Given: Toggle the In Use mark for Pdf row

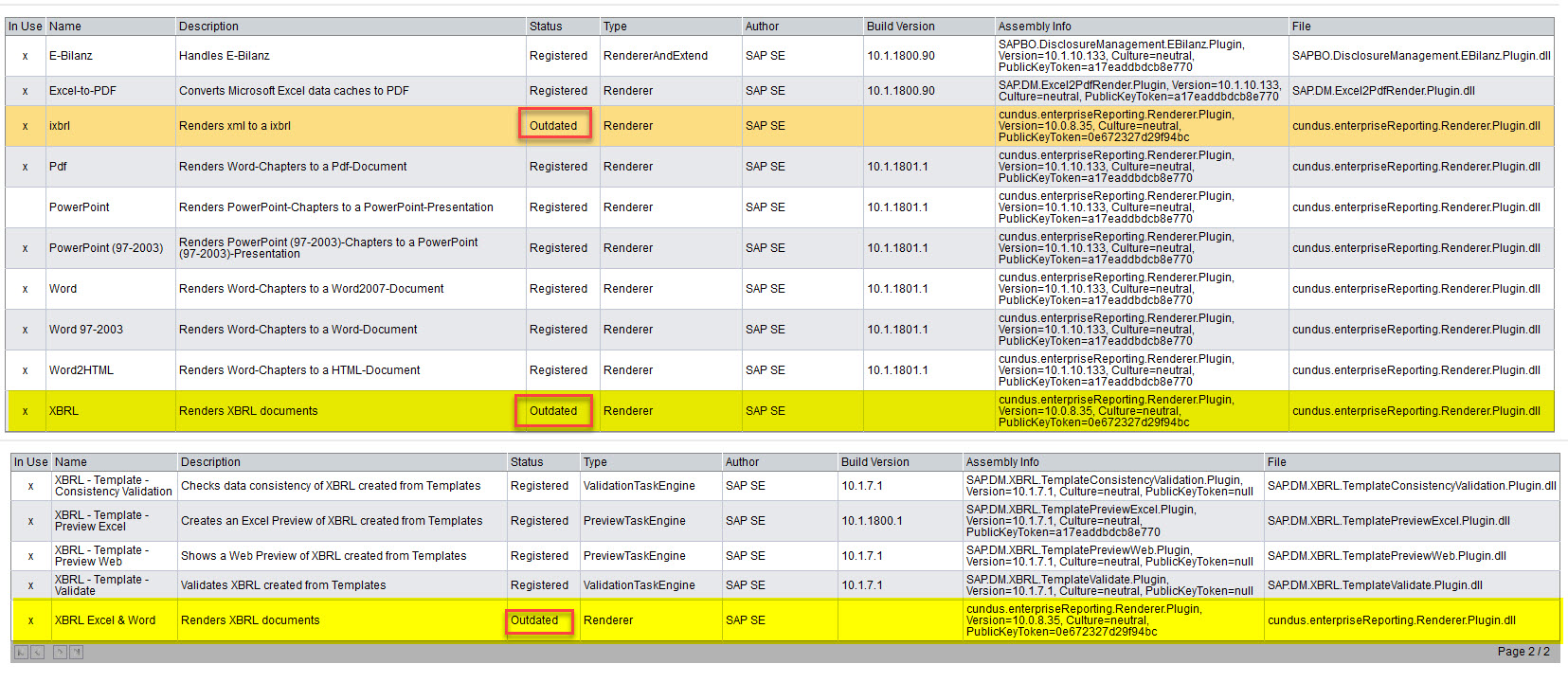Looking at the screenshot, I should coord(26,167).
